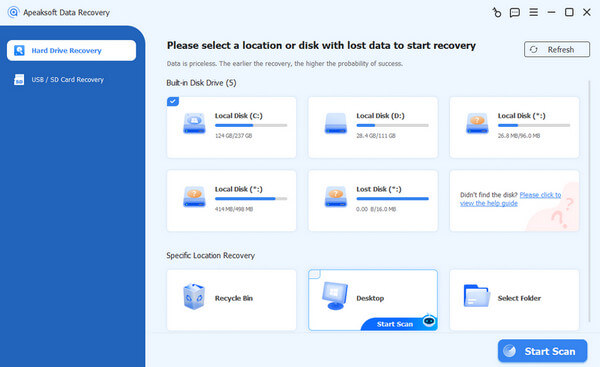Click the Desktop monitor icon
600x367 pixels.
[335, 295]
